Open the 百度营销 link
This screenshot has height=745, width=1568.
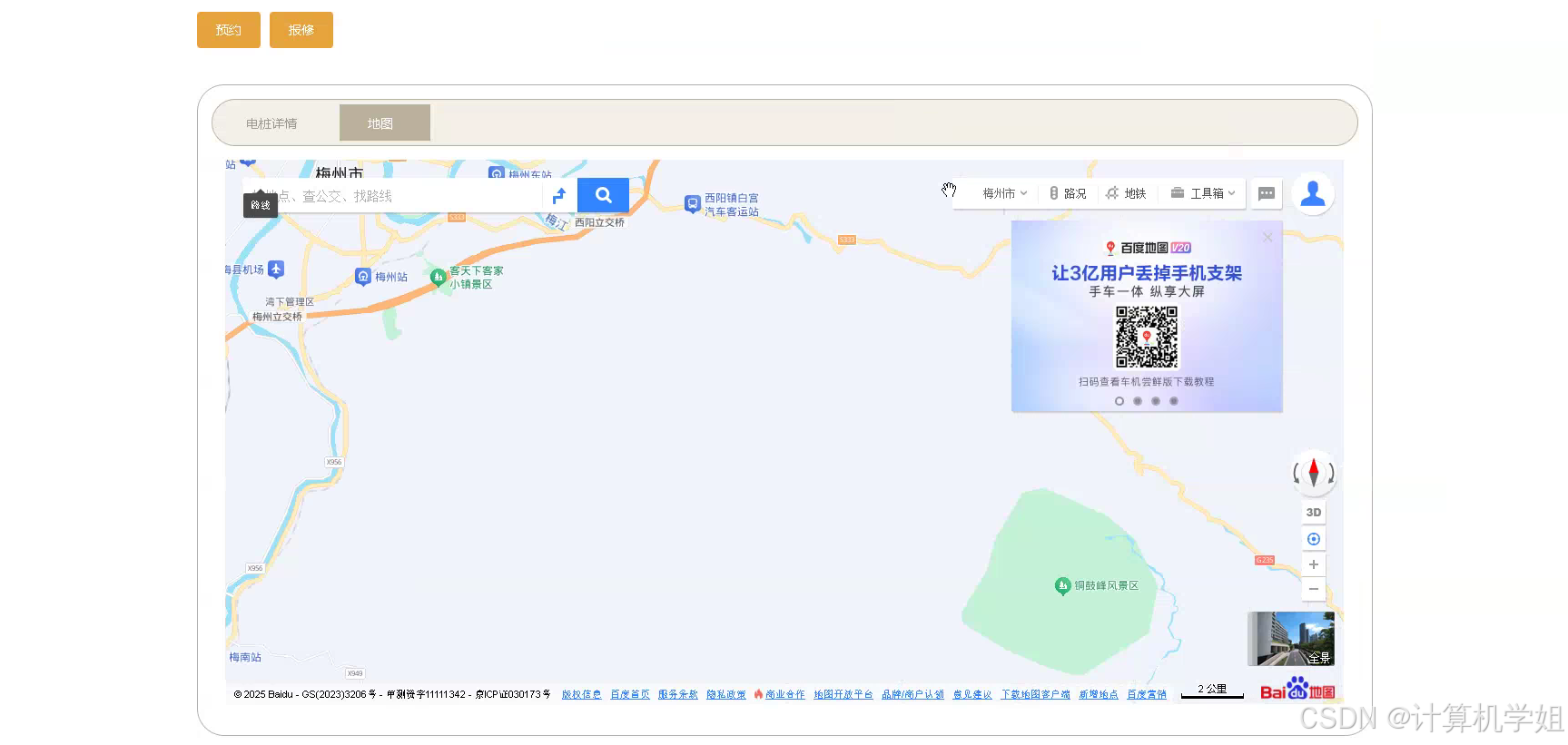[1147, 694]
